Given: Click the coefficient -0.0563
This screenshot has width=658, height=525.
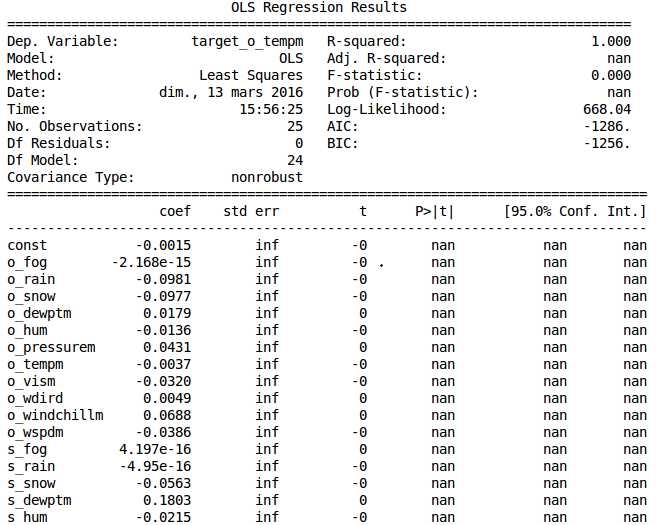Looking at the screenshot, I should [163, 483].
